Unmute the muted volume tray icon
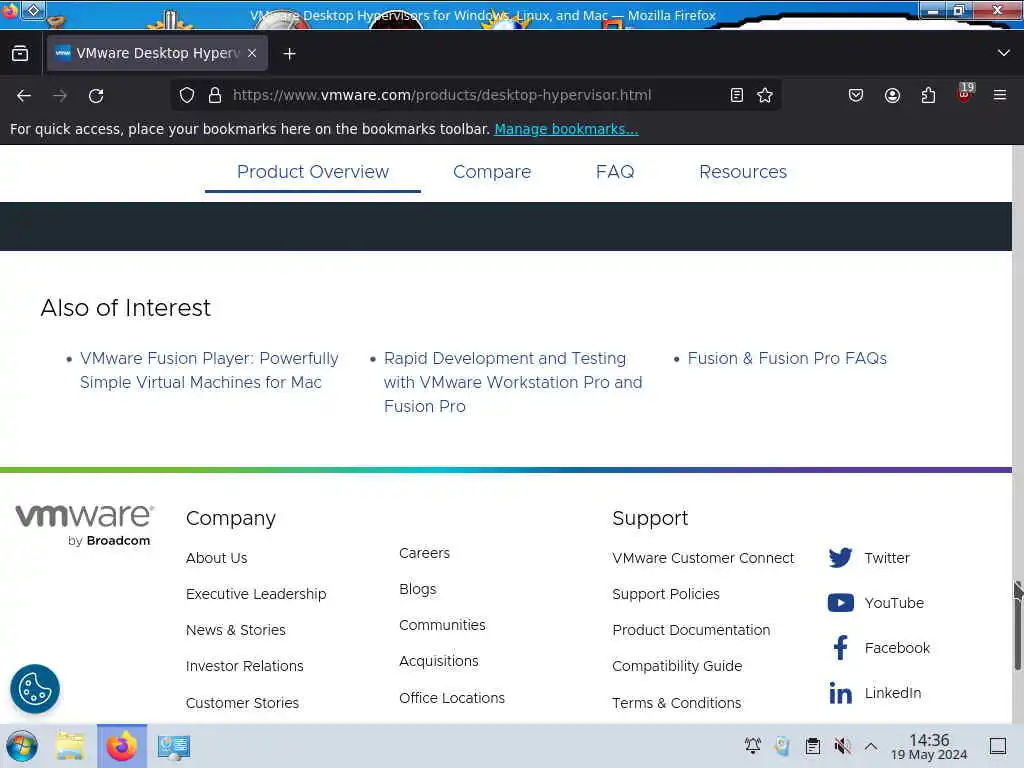This screenshot has width=1024, height=768. tap(842, 746)
